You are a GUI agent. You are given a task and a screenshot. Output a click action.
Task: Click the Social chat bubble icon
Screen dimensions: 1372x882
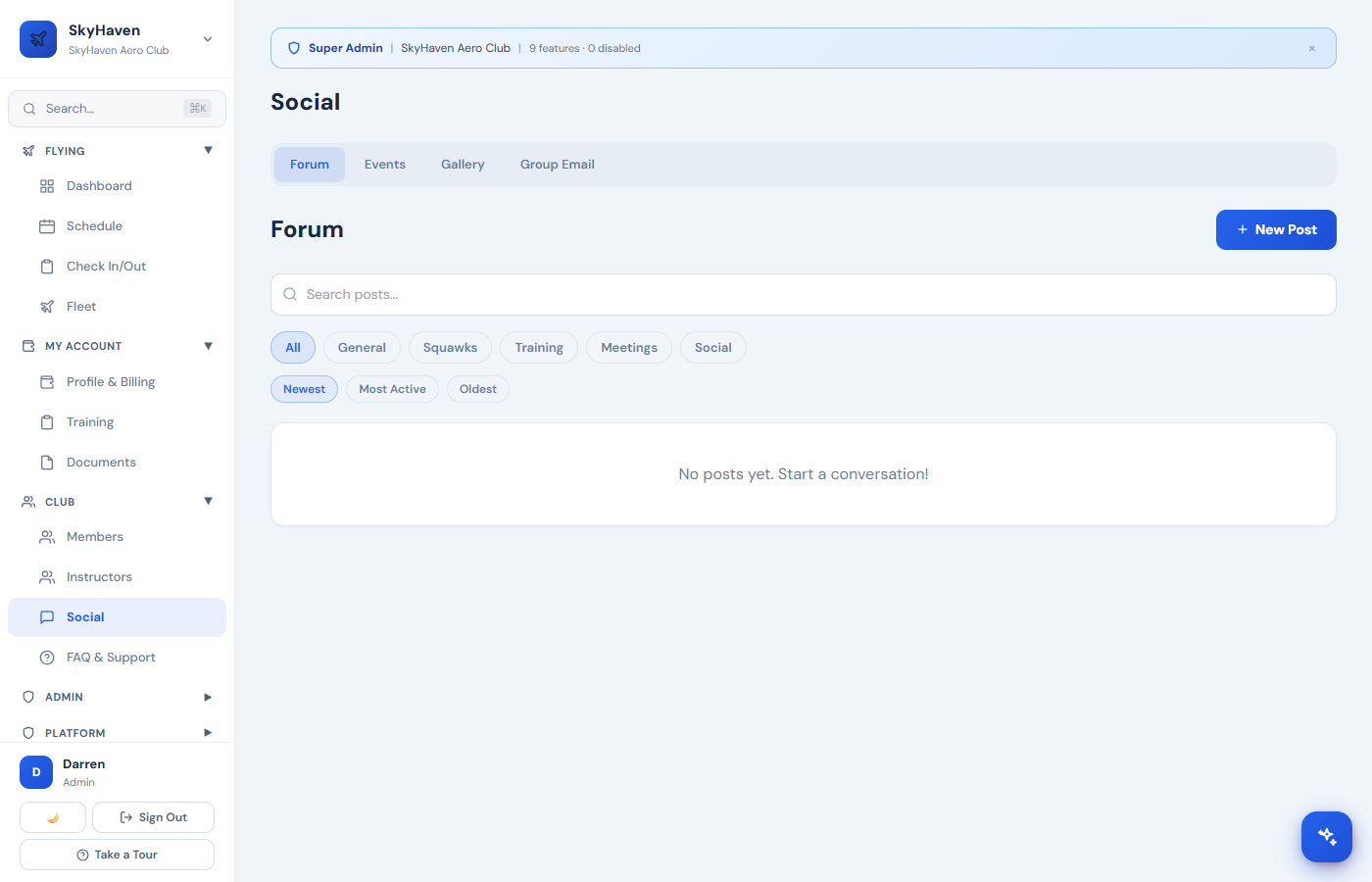(47, 616)
